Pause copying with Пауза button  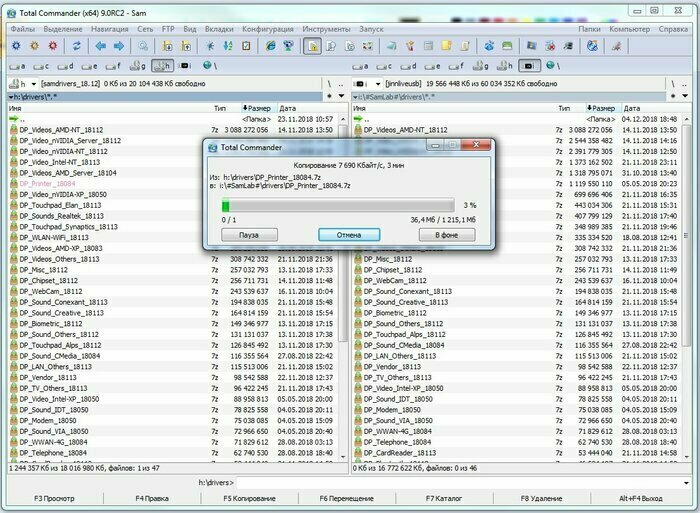(x=249, y=235)
